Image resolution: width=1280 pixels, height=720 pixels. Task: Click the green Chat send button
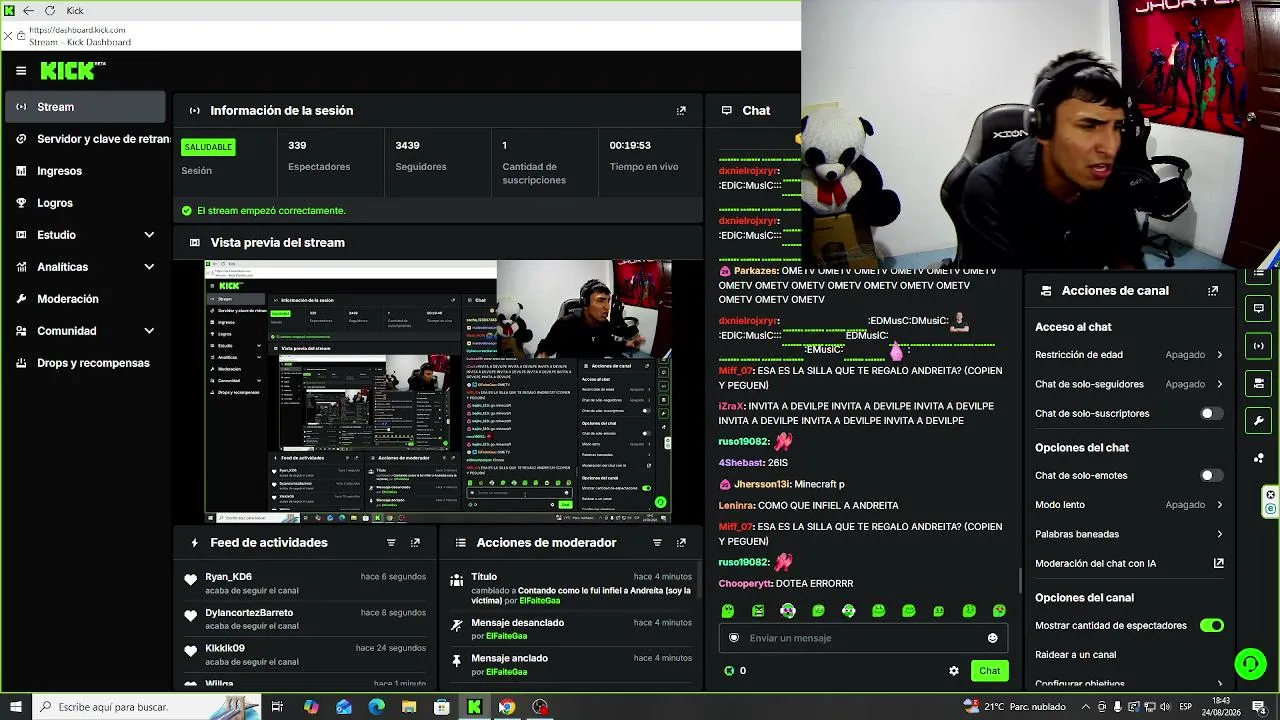click(989, 671)
